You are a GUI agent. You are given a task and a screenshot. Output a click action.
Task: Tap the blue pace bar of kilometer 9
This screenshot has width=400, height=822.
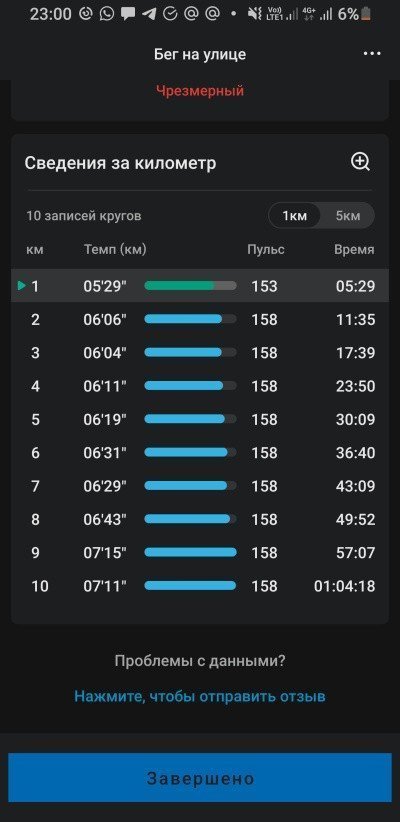tap(190, 553)
